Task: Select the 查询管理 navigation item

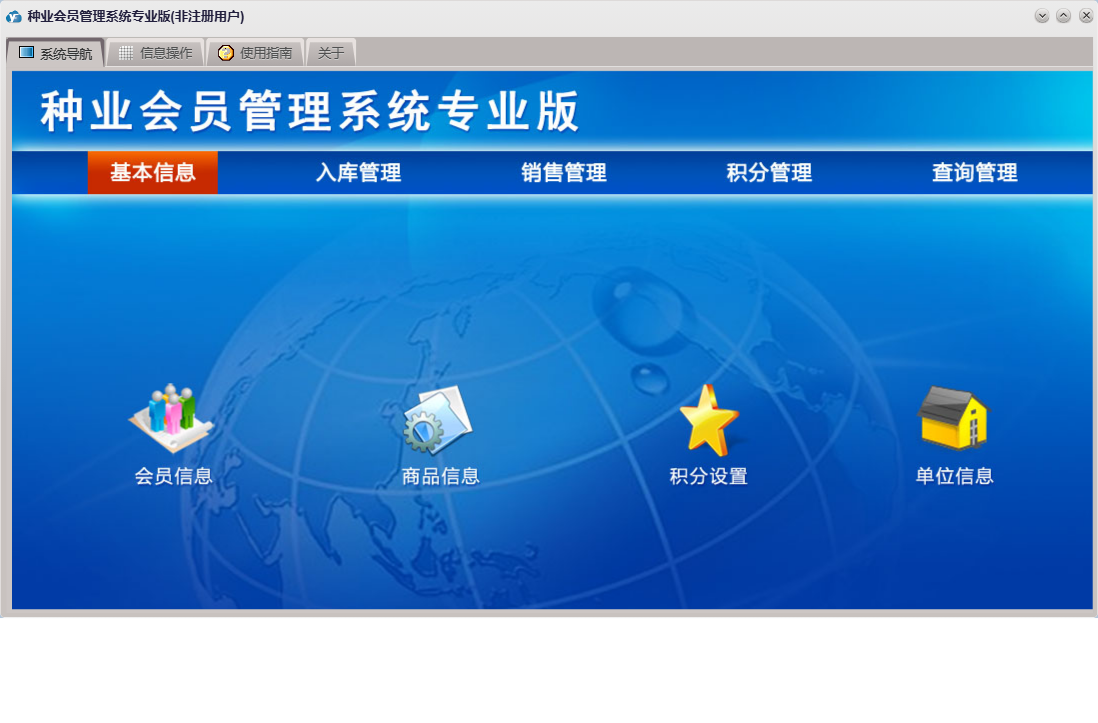Action: click(974, 172)
